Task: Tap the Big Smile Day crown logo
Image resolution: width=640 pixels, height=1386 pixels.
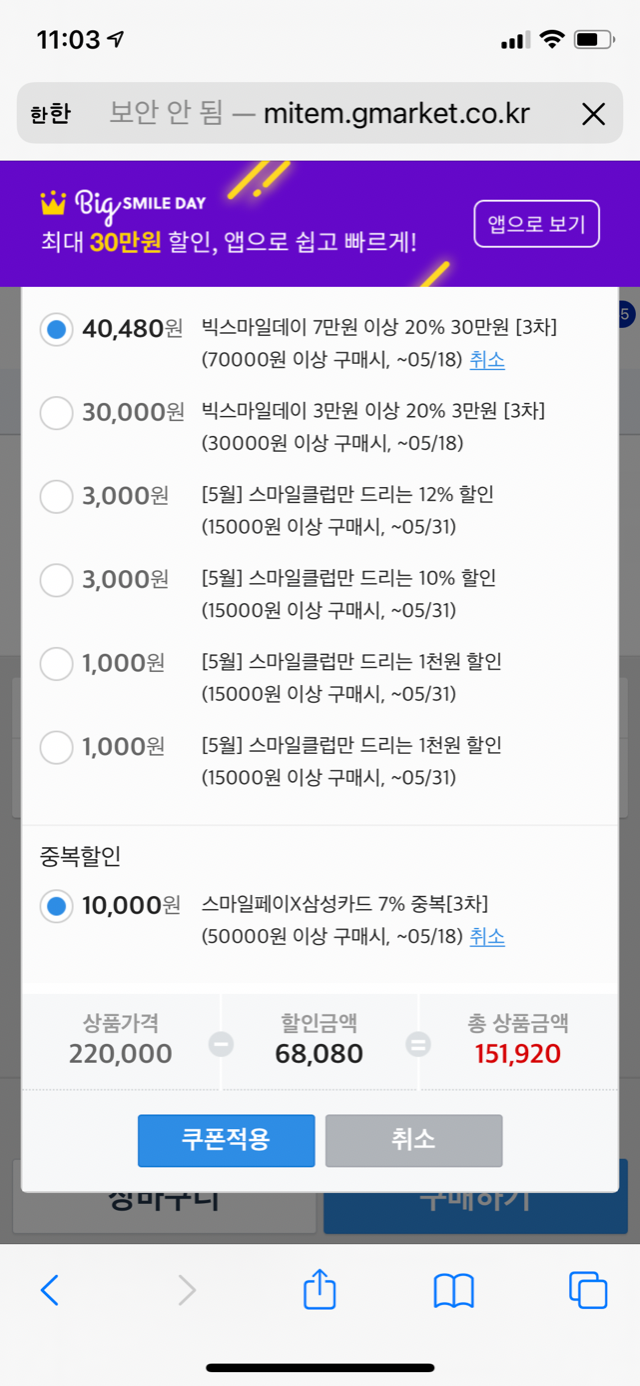Action: click(53, 203)
